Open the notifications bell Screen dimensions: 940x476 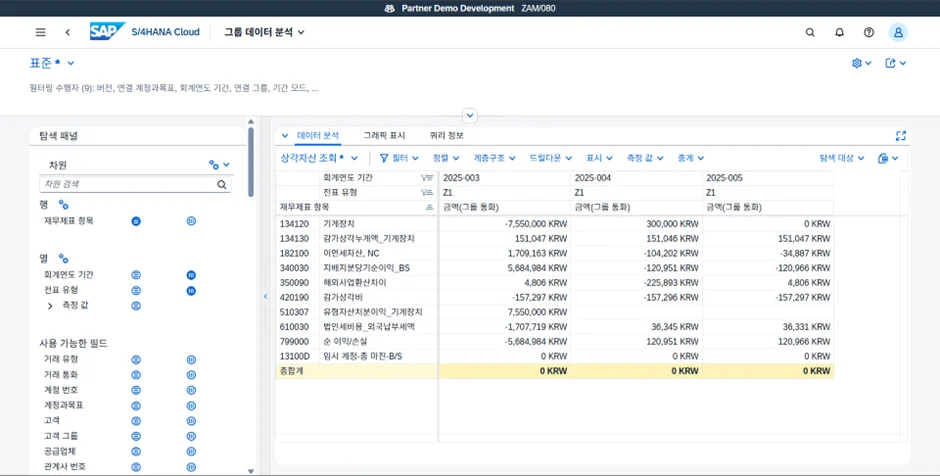click(x=839, y=32)
